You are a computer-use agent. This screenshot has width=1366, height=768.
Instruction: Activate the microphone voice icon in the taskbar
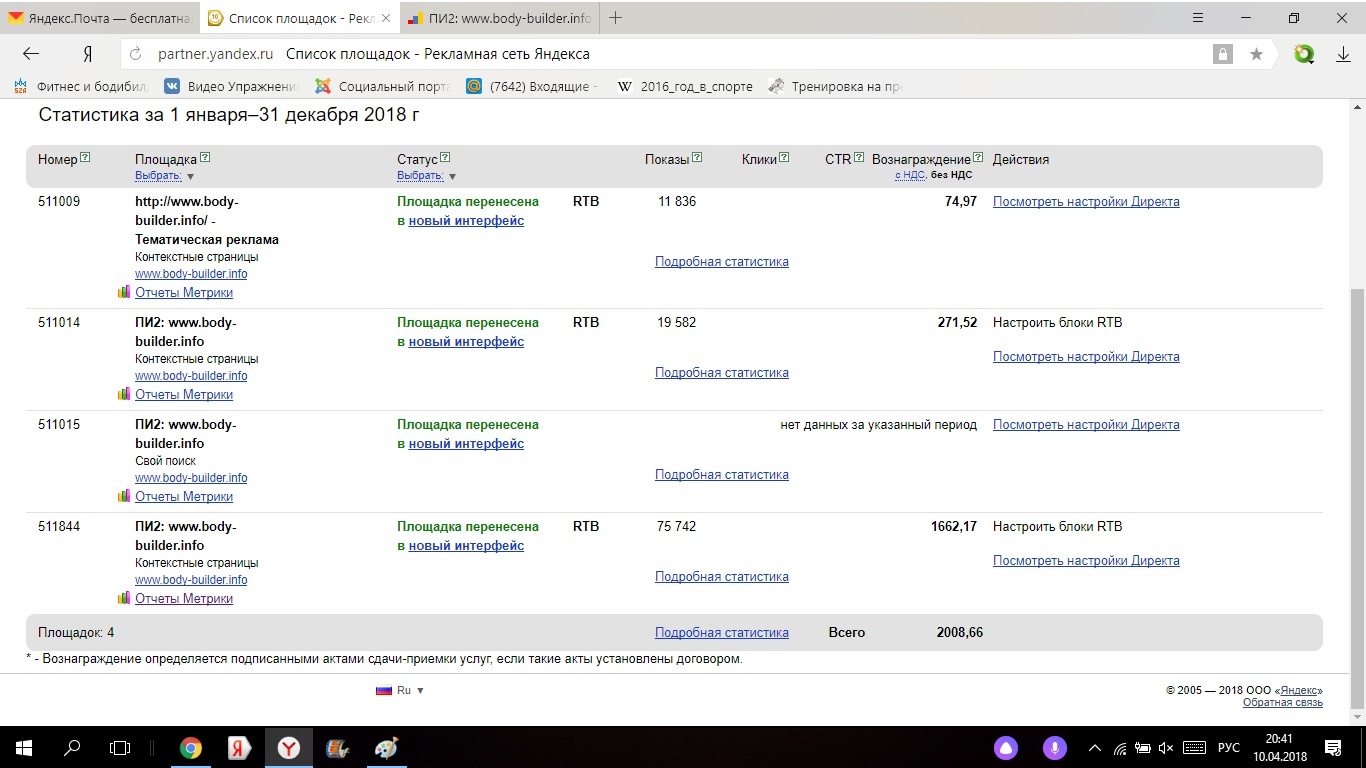1054,748
